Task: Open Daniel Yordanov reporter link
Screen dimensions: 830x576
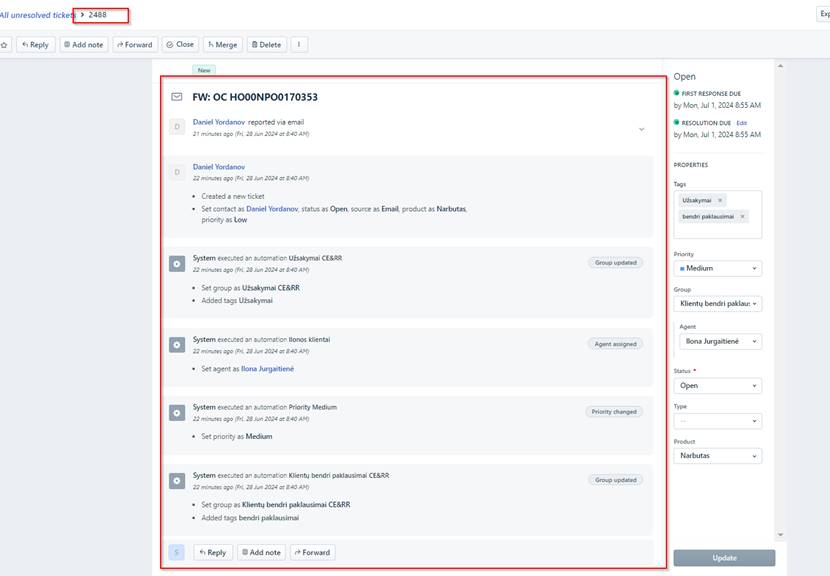Action: [219, 122]
